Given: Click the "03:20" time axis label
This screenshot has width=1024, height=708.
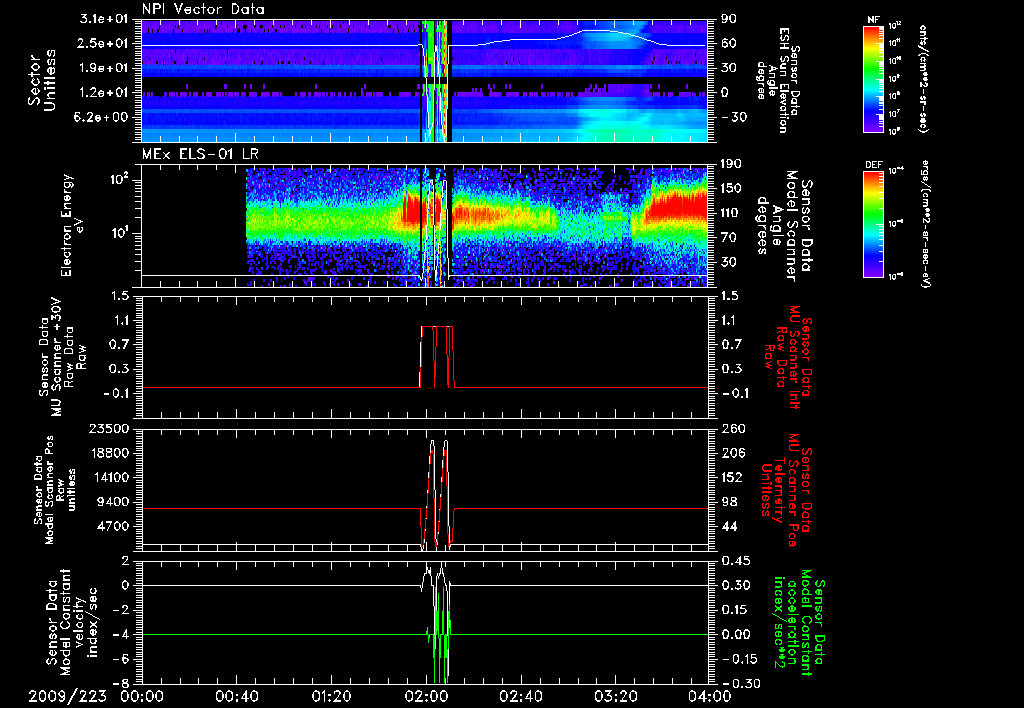Looking at the screenshot, I should 615,696.
